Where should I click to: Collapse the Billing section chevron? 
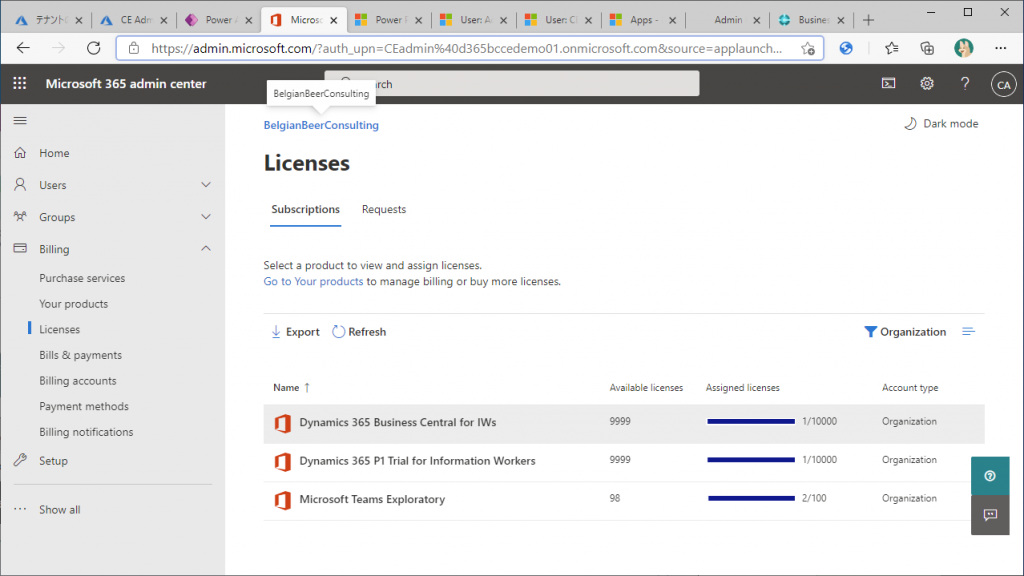206,249
